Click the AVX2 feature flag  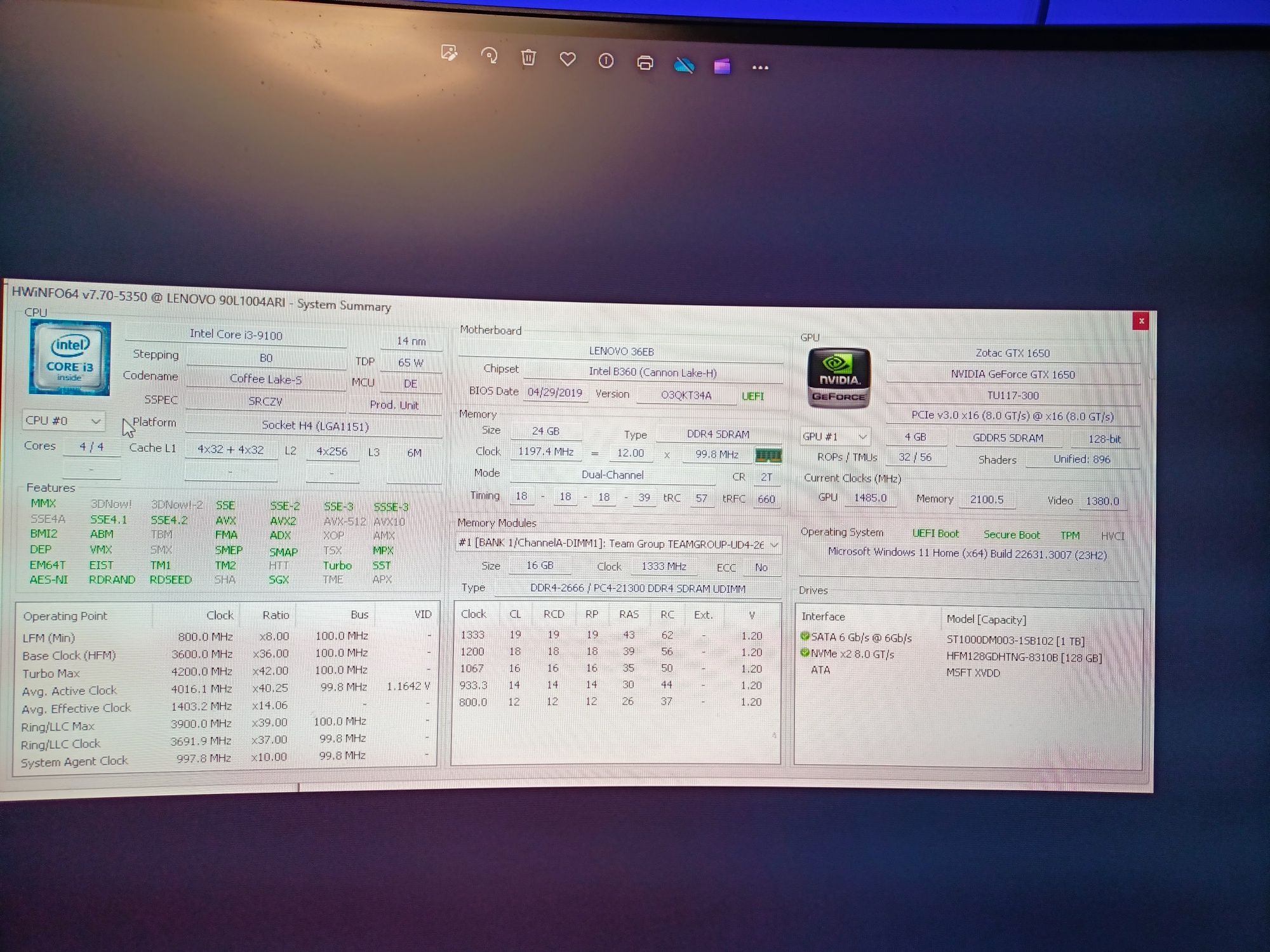pos(283,521)
